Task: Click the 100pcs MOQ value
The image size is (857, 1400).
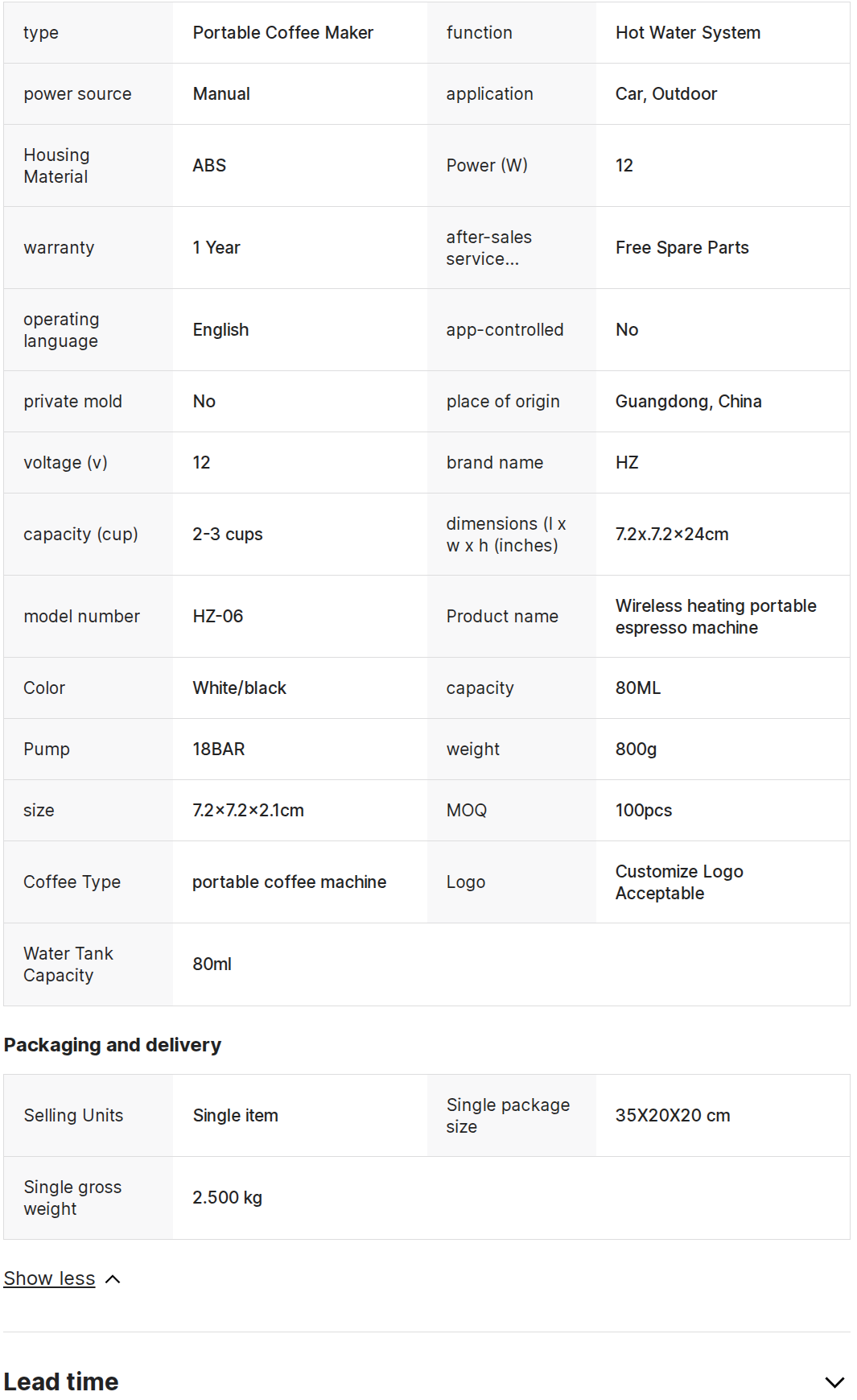Action: pos(643,811)
